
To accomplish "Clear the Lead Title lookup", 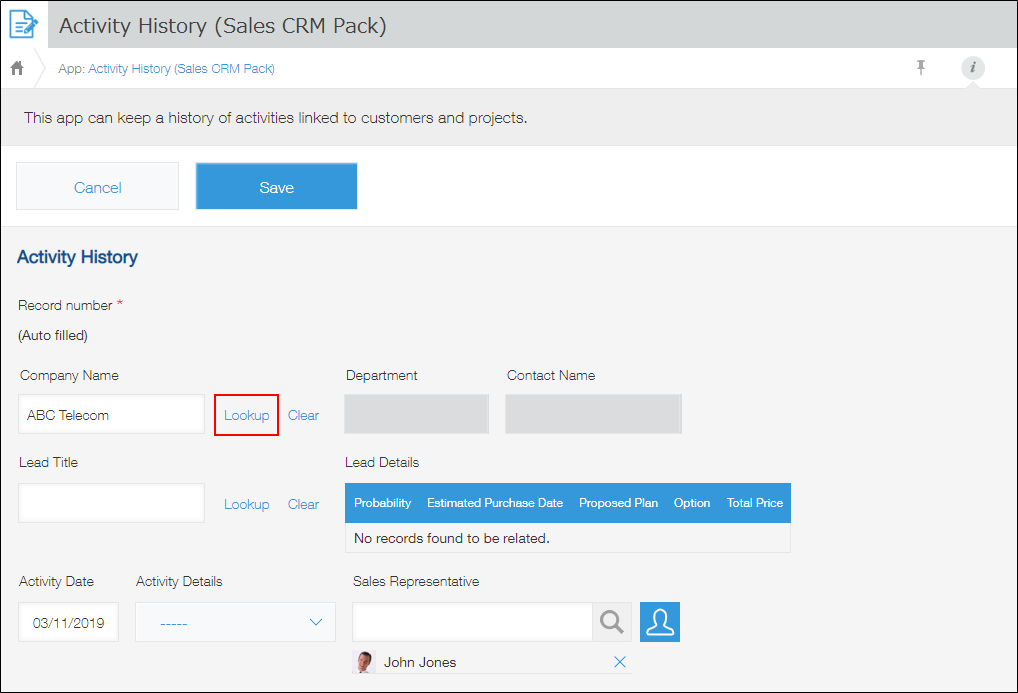I will click(303, 504).
